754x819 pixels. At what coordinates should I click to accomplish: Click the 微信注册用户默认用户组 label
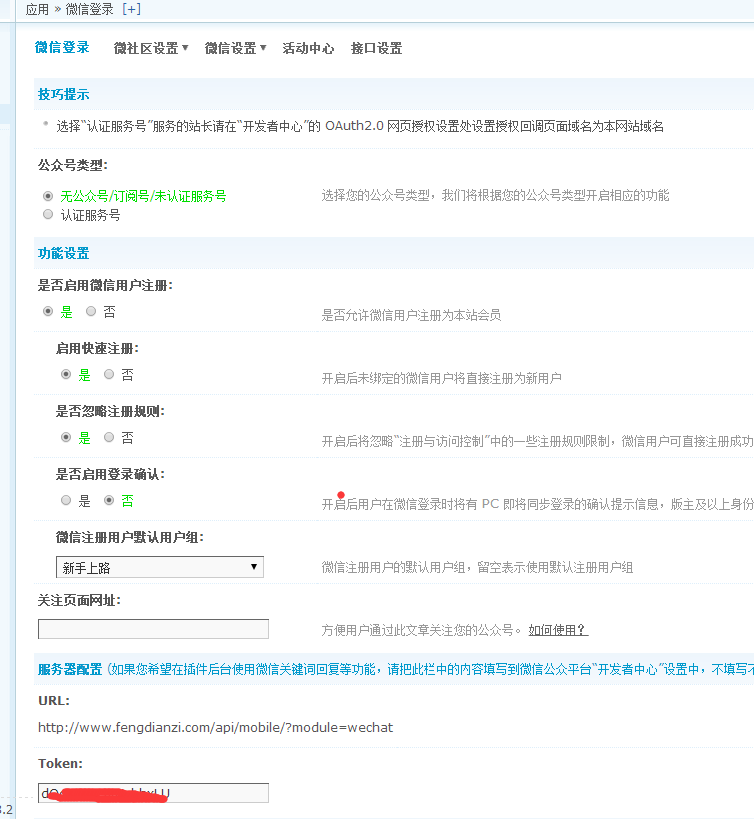[x=129, y=537]
